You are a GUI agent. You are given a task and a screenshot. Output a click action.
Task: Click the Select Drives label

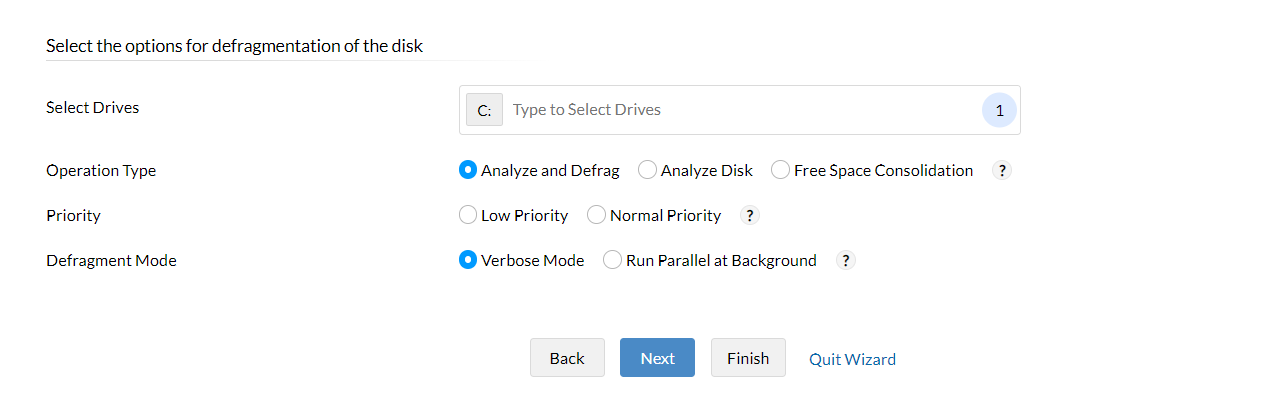coord(93,108)
